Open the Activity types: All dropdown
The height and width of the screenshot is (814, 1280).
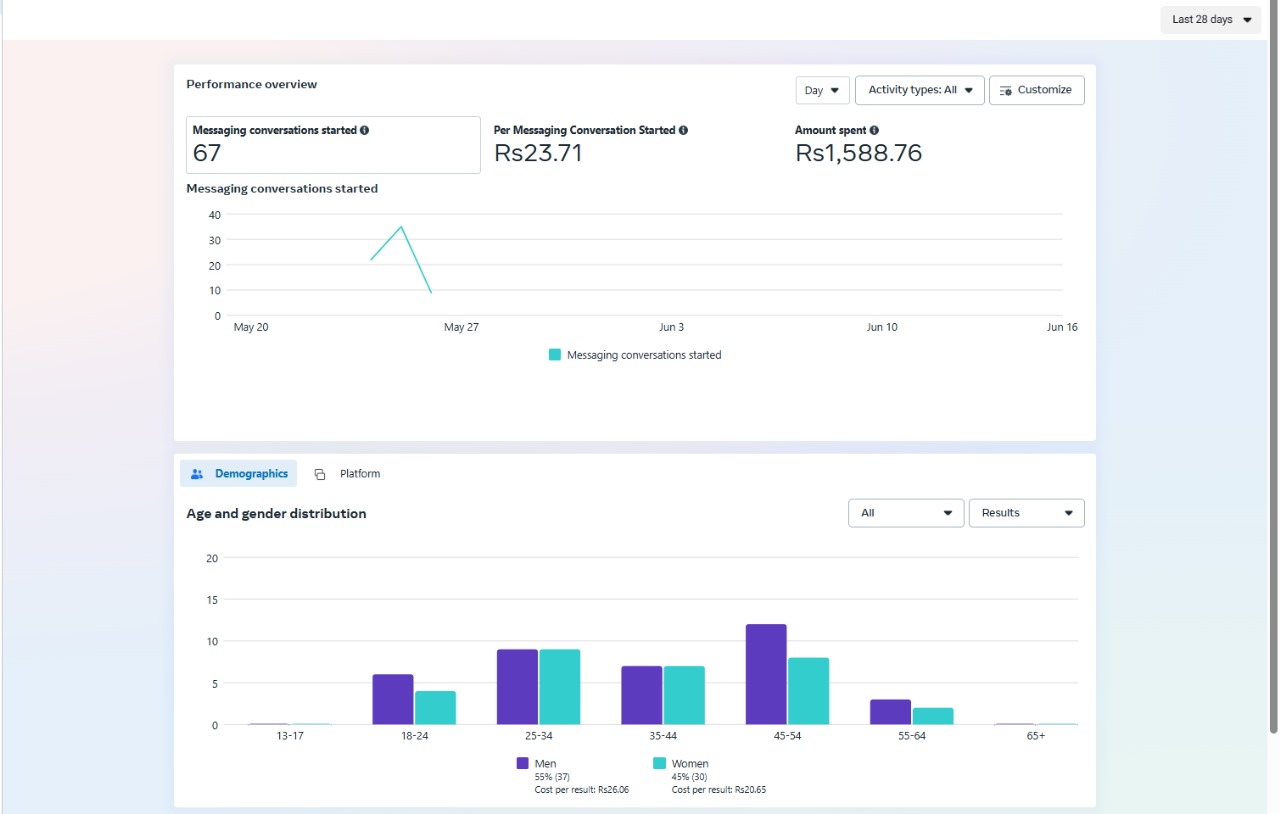click(919, 90)
